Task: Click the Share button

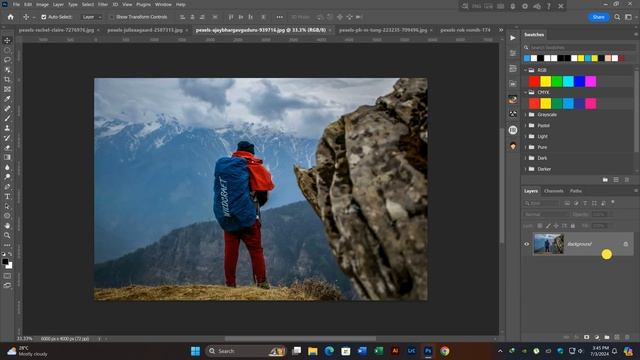Action: (x=598, y=17)
